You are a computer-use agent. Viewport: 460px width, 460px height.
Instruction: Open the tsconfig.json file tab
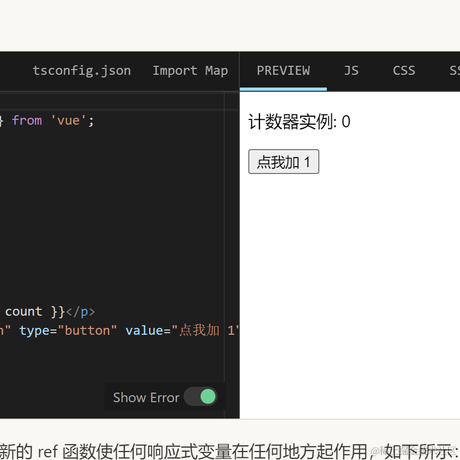82,71
